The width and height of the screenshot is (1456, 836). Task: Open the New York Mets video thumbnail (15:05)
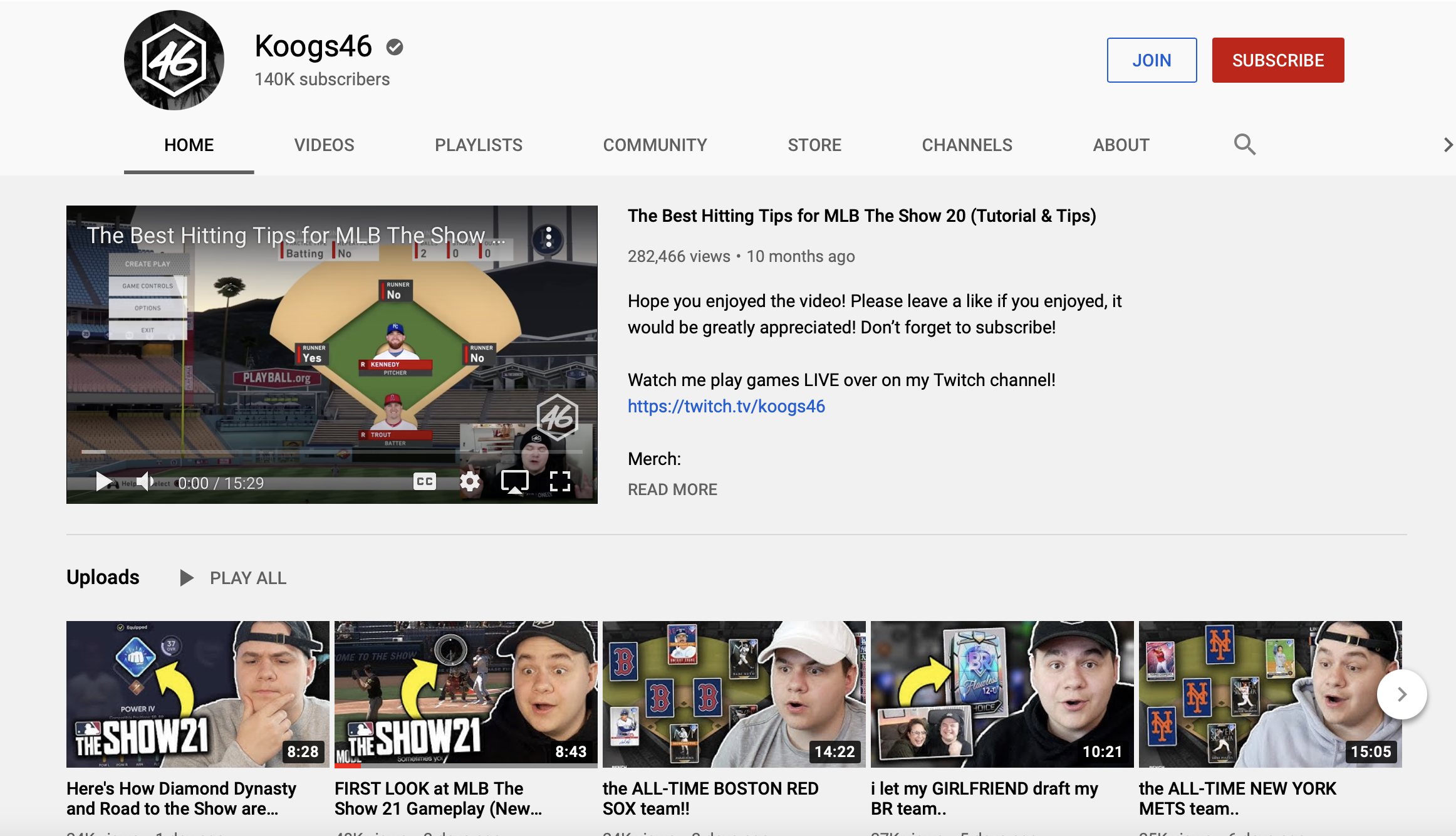[x=1271, y=694]
